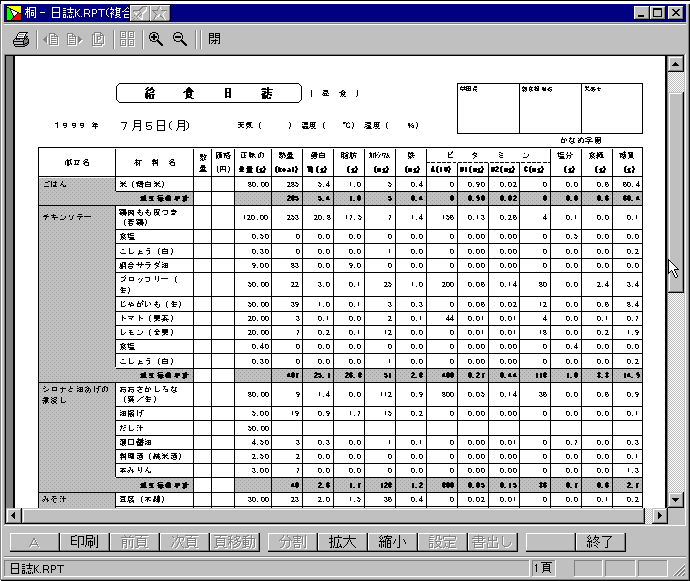Click the vertical scrollbar up arrow

(676, 63)
